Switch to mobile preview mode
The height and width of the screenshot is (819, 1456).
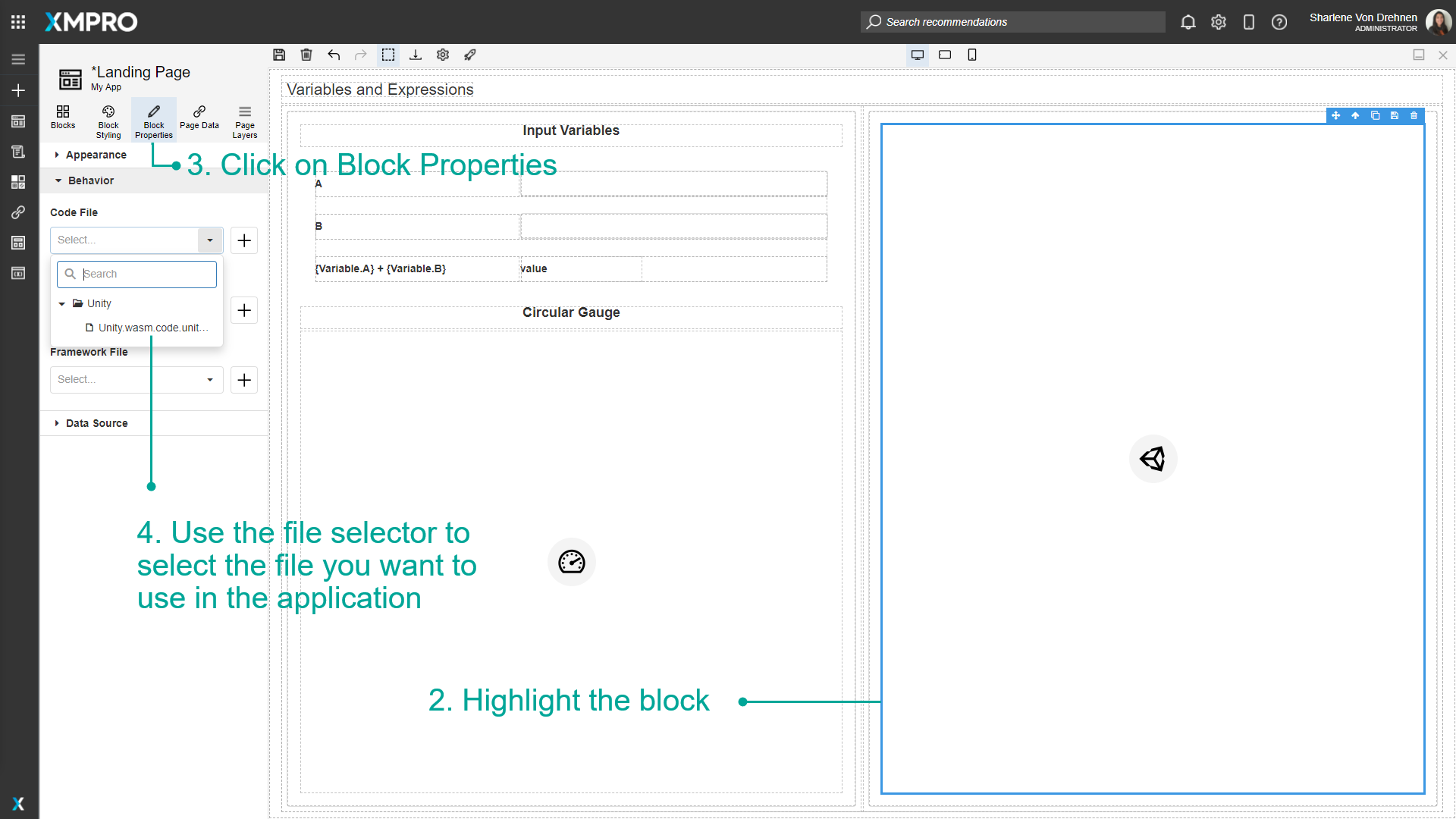pyautogui.click(x=972, y=55)
